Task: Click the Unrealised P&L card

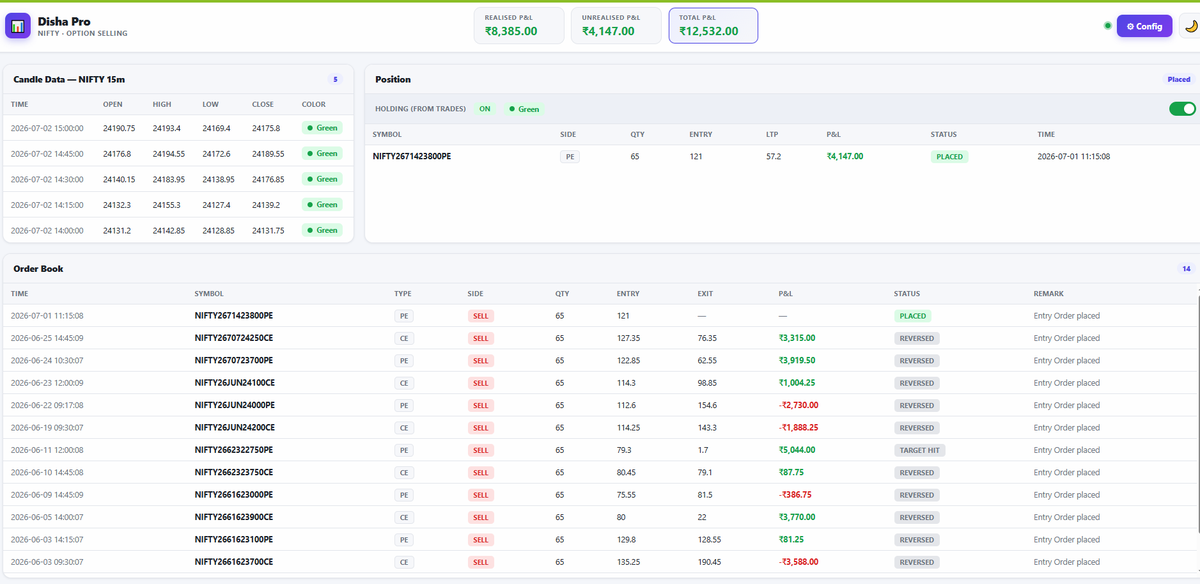Action: pyautogui.click(x=615, y=25)
